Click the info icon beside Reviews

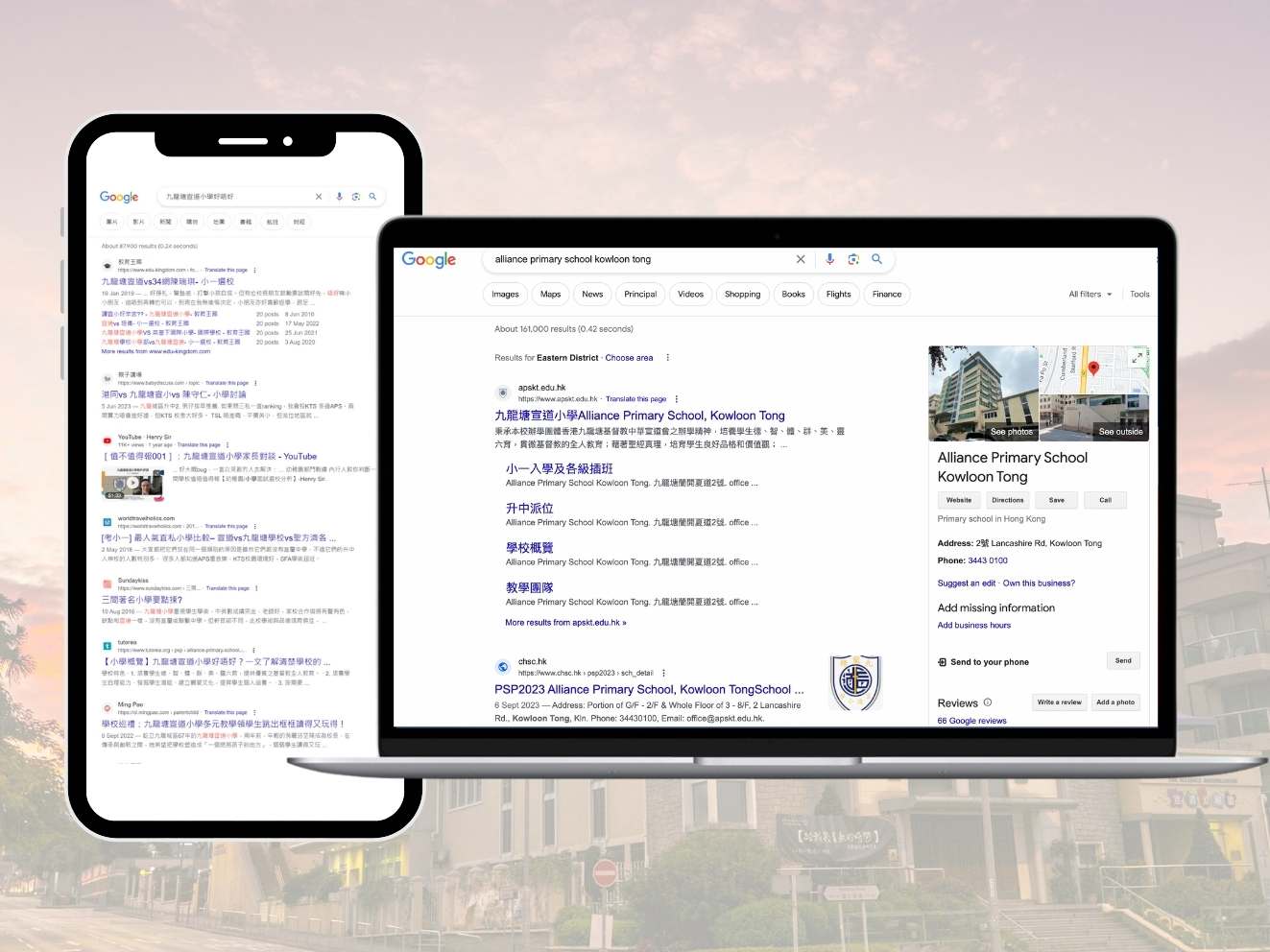[x=988, y=702]
